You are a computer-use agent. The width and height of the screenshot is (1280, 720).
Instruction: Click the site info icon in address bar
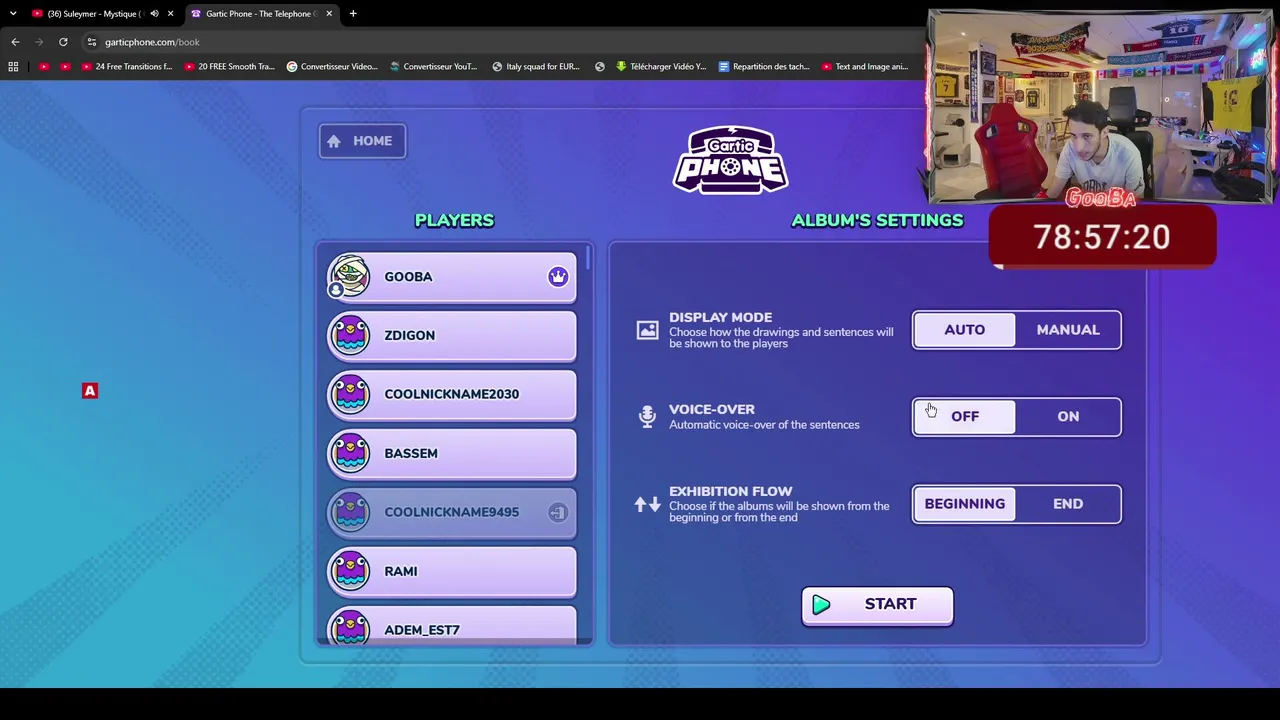(91, 42)
